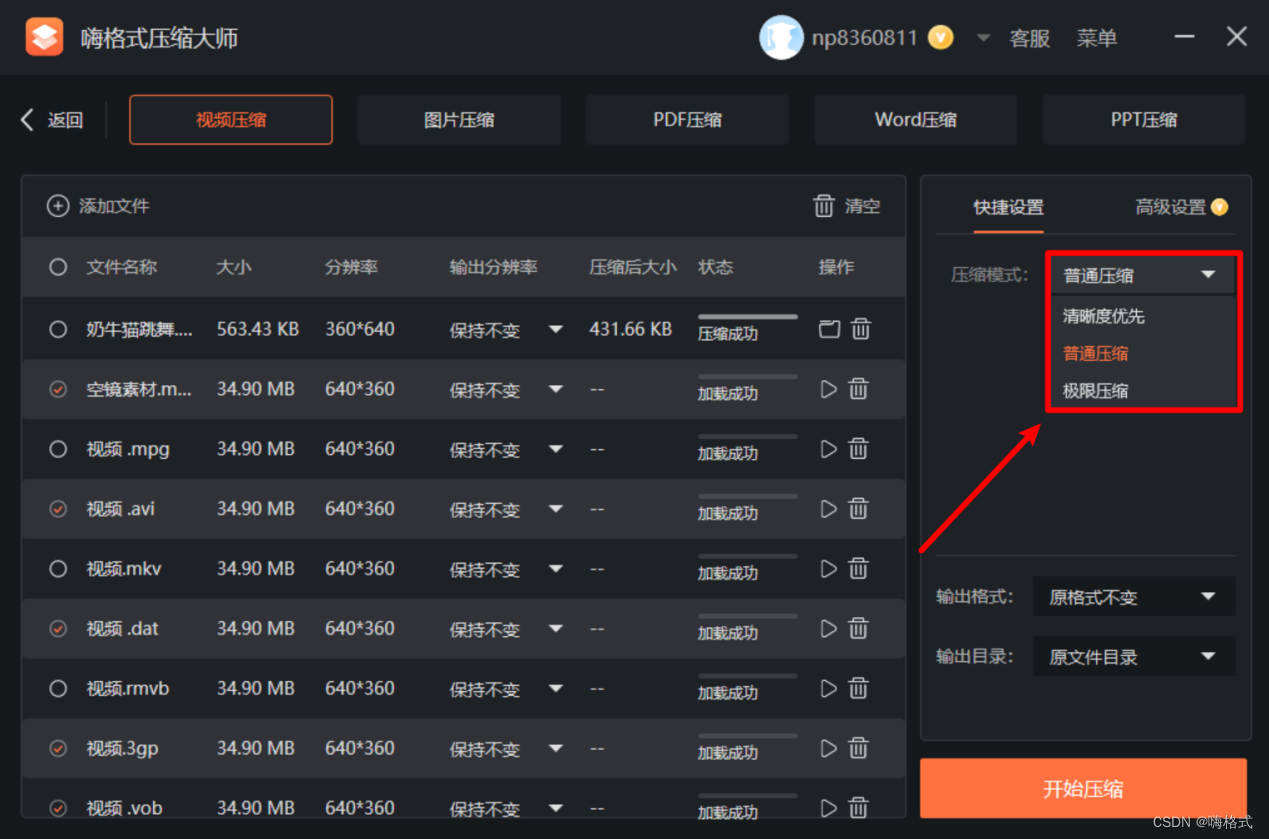Click the crown icon next to 高级设置
Image resolution: width=1269 pixels, height=839 pixels.
pyautogui.click(x=1219, y=207)
